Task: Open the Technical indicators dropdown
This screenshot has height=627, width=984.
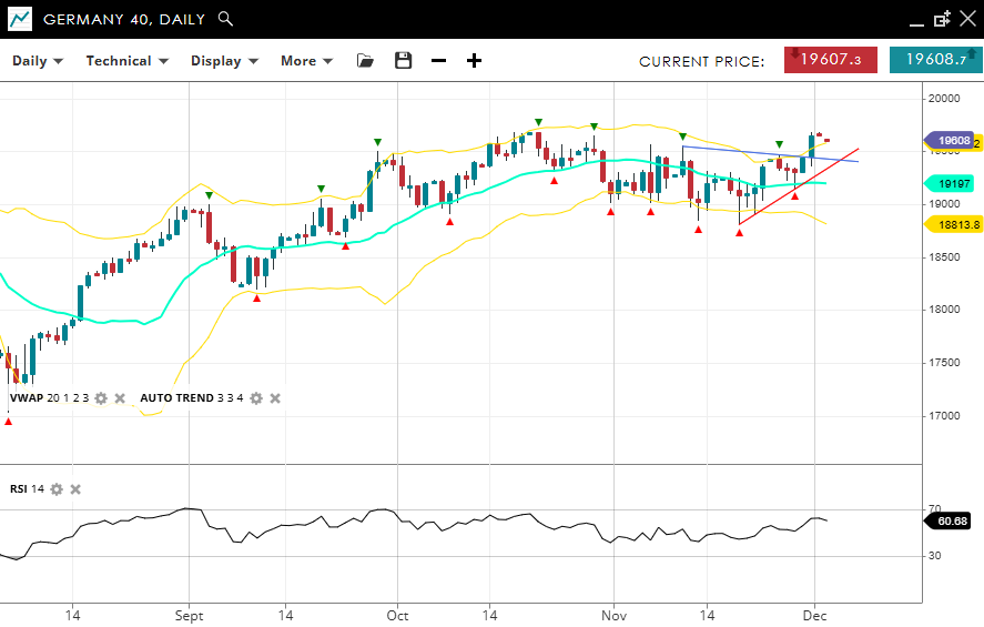Action: 127,61
